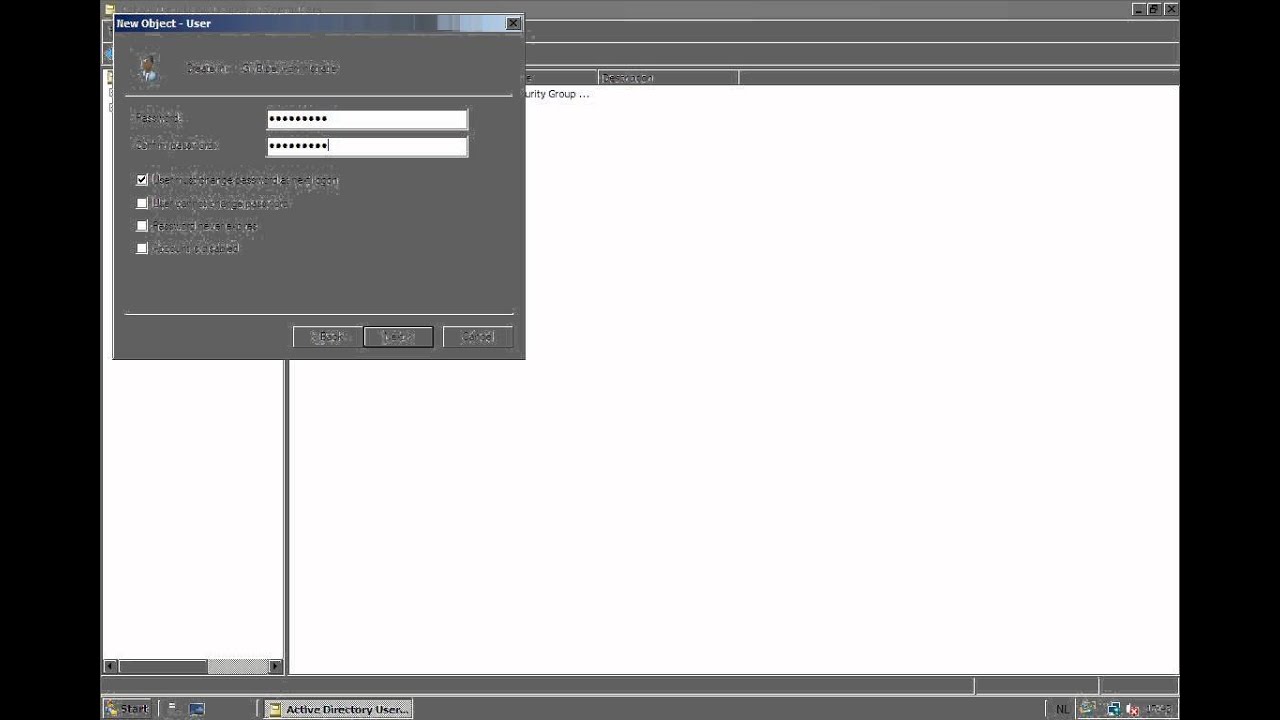Cancel the New Object - User dialog

pos(477,337)
